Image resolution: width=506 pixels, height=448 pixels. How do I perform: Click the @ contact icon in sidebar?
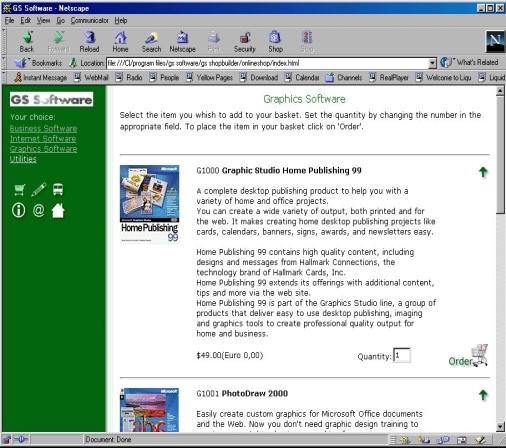pos(39,210)
